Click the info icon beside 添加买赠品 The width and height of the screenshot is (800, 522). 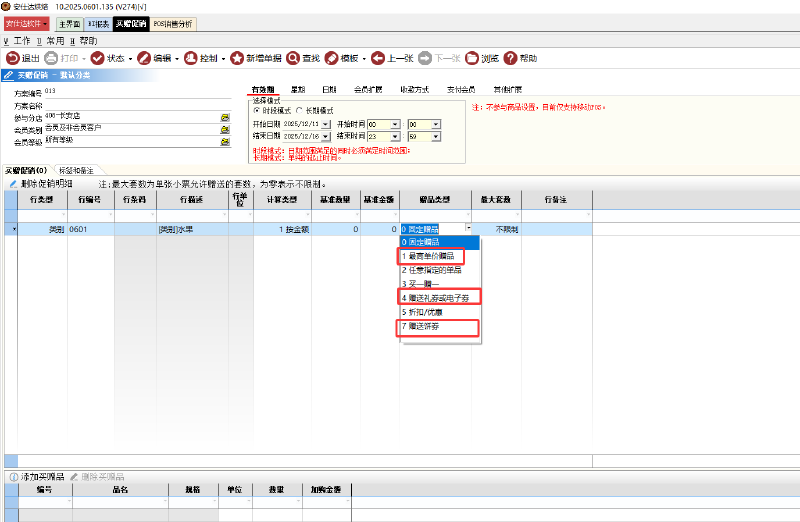[x=14, y=477]
